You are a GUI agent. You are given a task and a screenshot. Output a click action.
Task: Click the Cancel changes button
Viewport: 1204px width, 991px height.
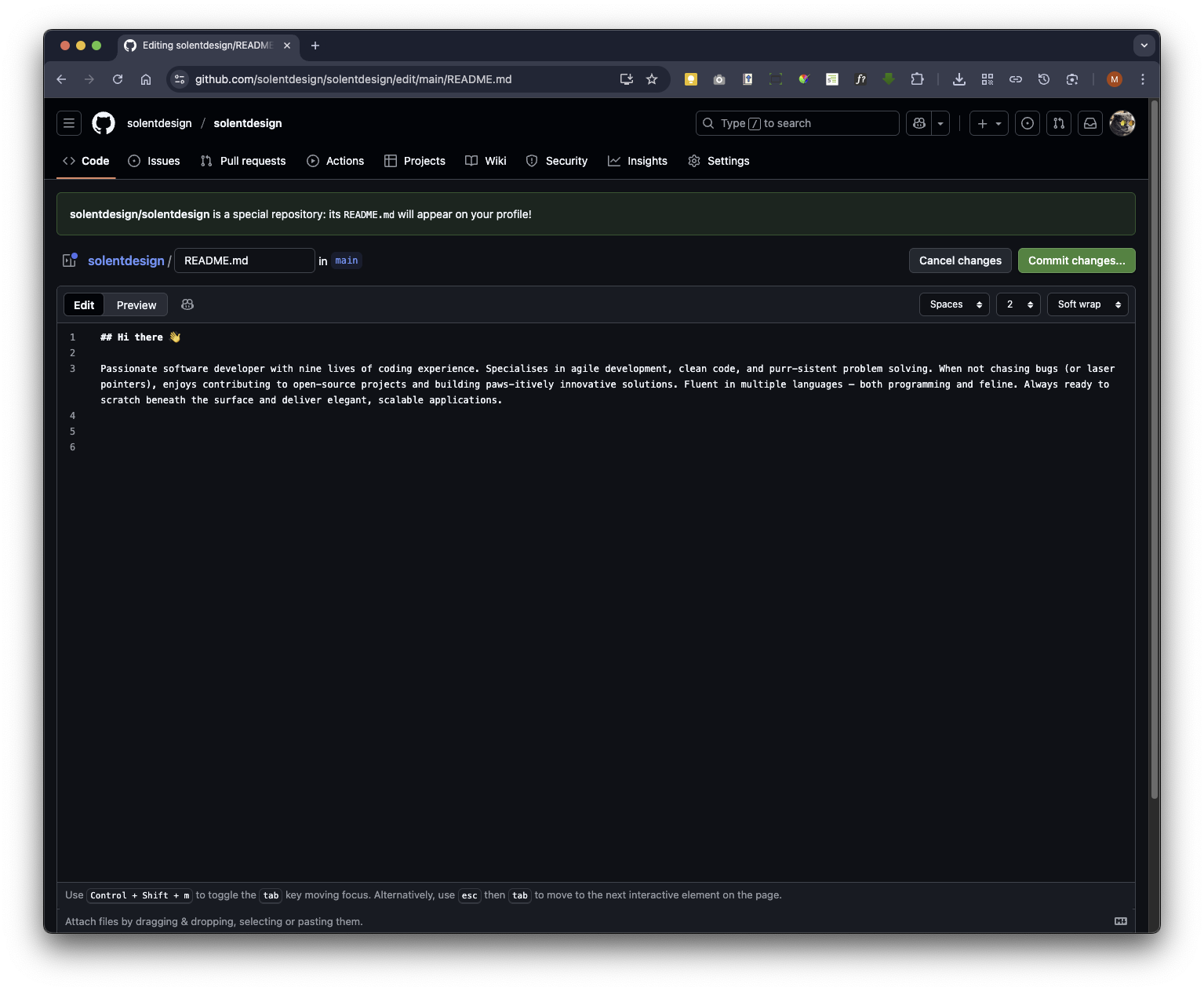click(x=960, y=261)
